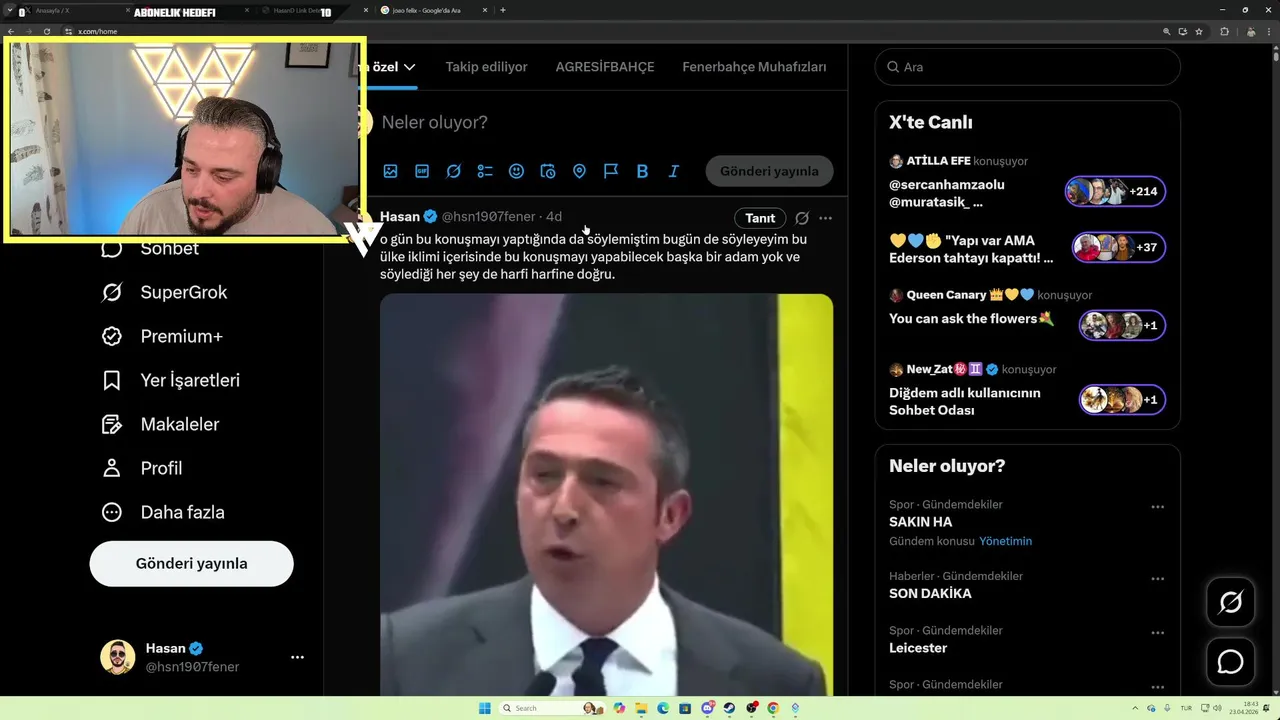The width and height of the screenshot is (1280, 720).
Task: Open the floating Grok button
Action: pyautogui.click(x=1230, y=603)
